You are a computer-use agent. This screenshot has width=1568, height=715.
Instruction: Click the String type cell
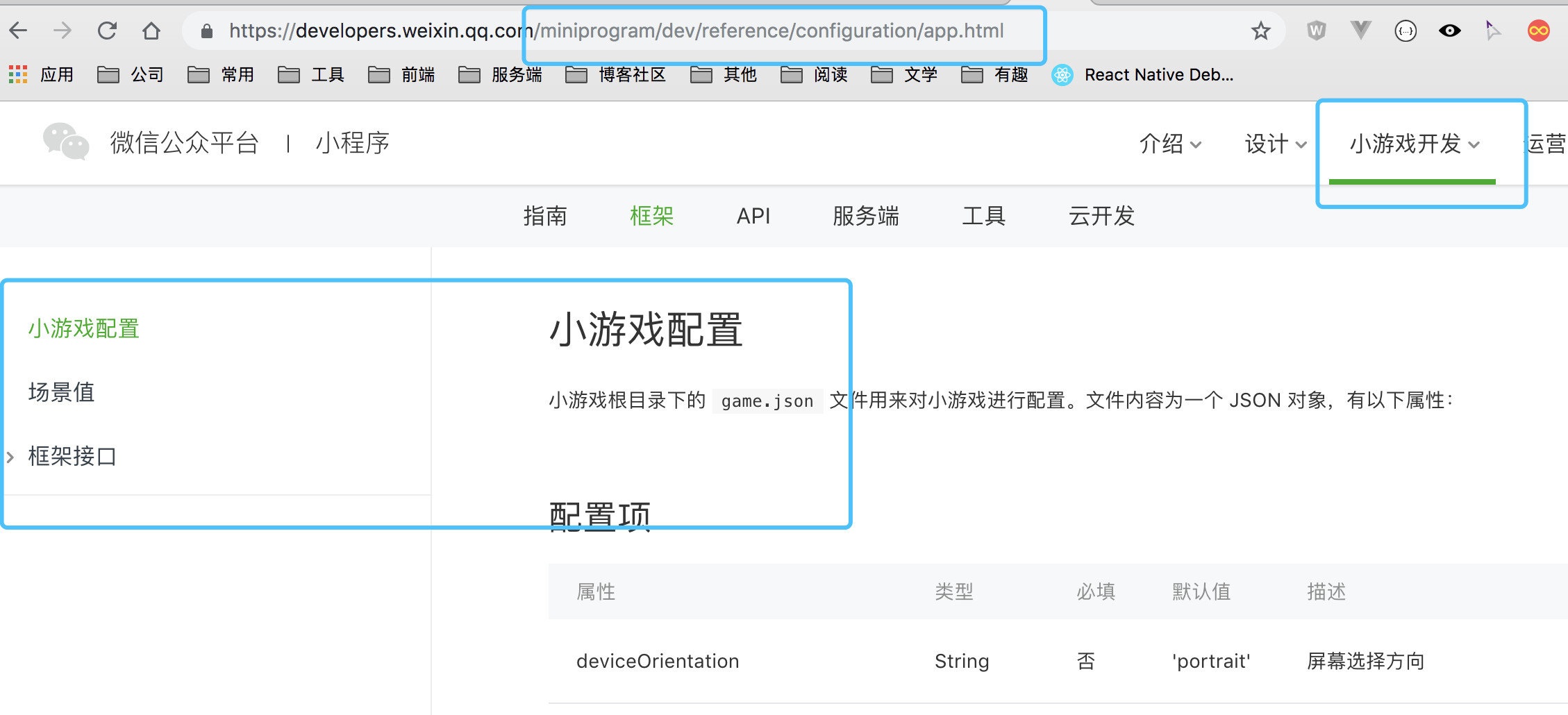coord(962,661)
